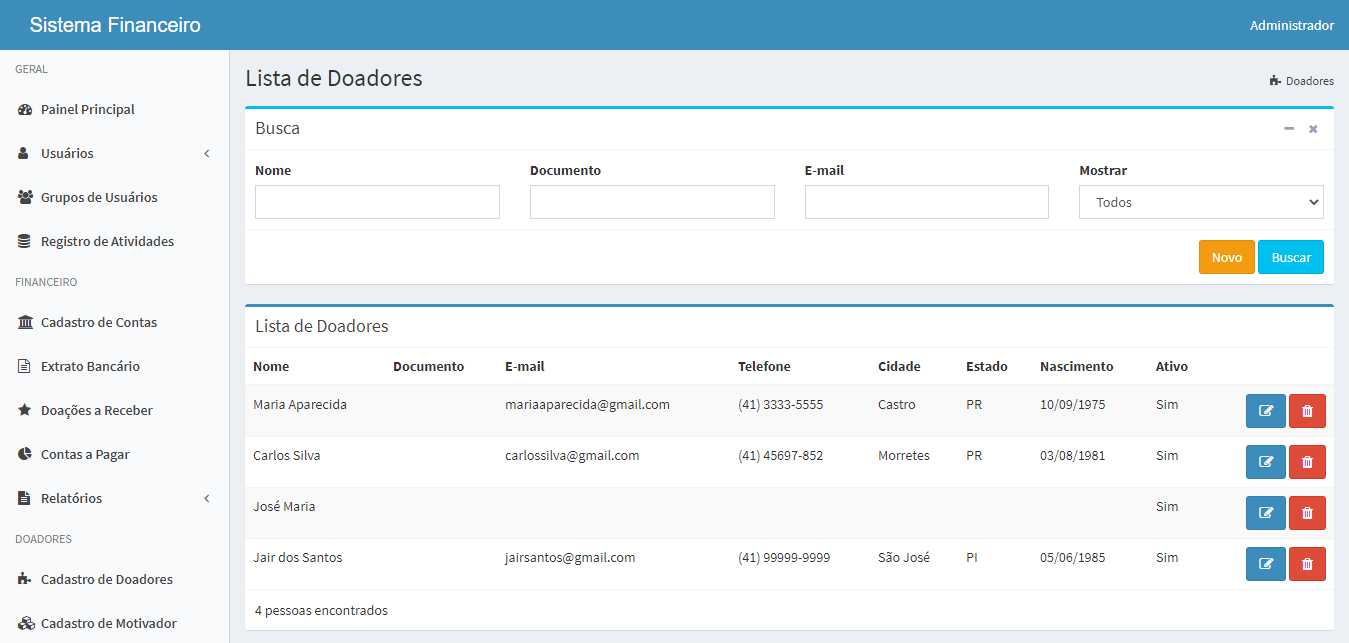Screen dimensions: 1349x643
Task: Open the Mostrar dropdown
Action: [x=1200, y=202]
